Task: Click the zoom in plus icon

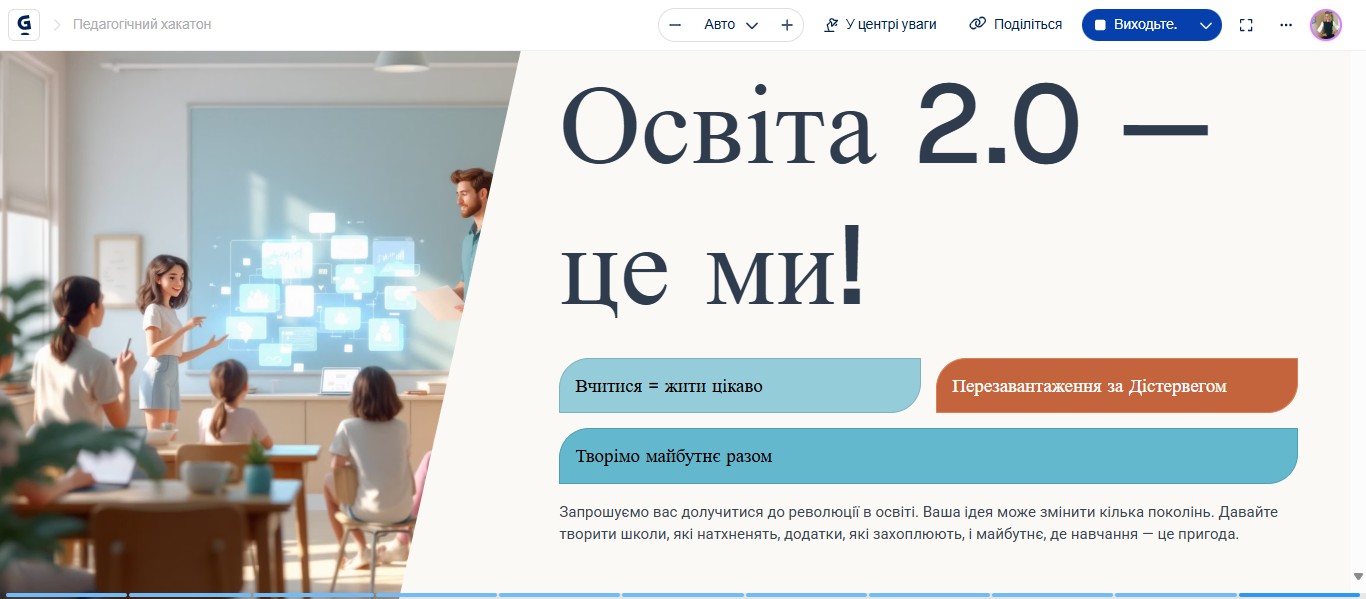Action: click(787, 25)
